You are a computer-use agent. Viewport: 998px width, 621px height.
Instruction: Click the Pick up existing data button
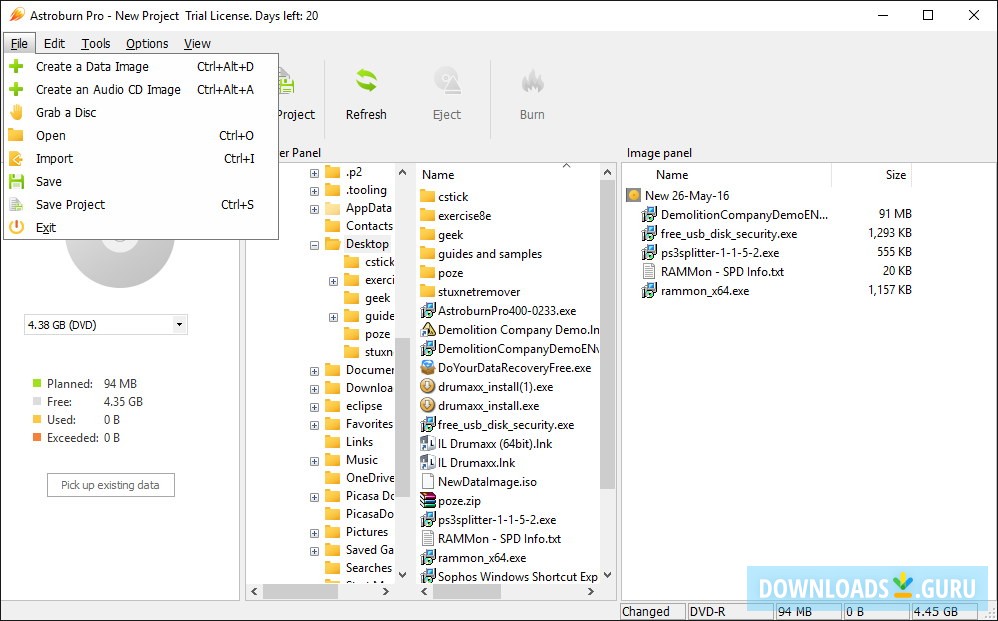[110, 484]
